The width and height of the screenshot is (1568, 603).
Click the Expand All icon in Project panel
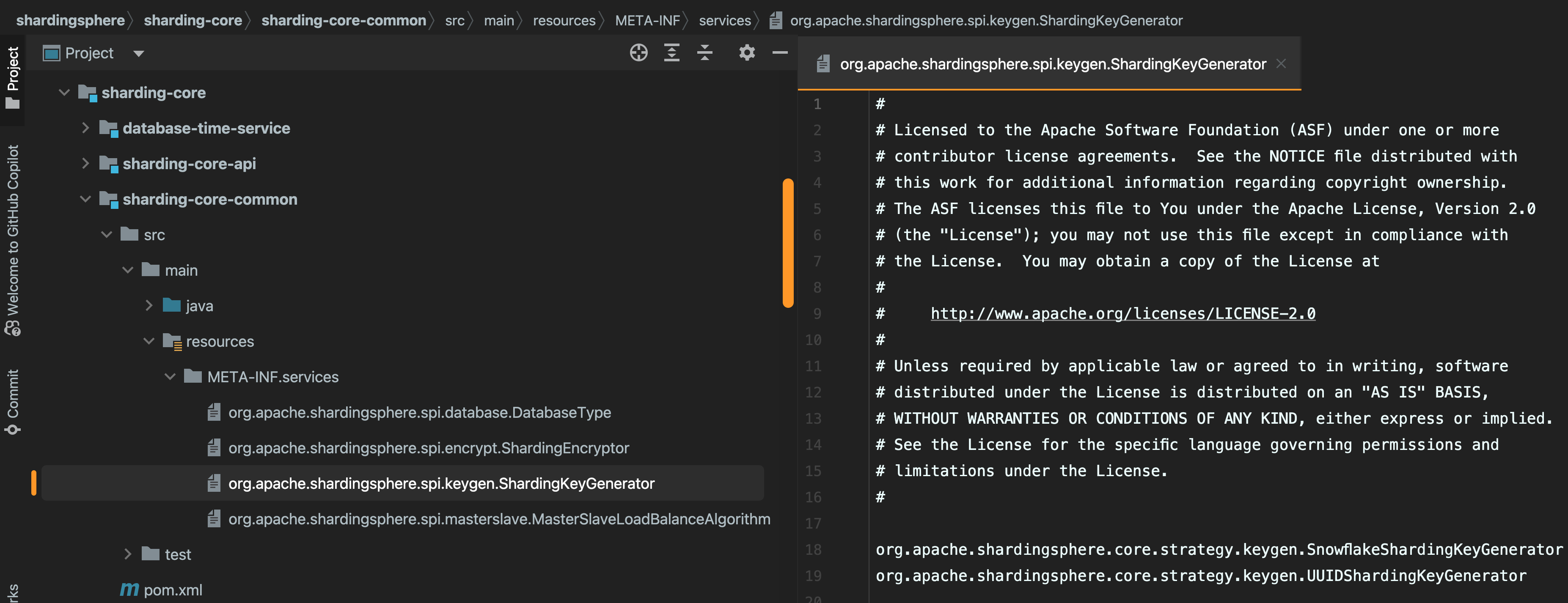point(671,53)
